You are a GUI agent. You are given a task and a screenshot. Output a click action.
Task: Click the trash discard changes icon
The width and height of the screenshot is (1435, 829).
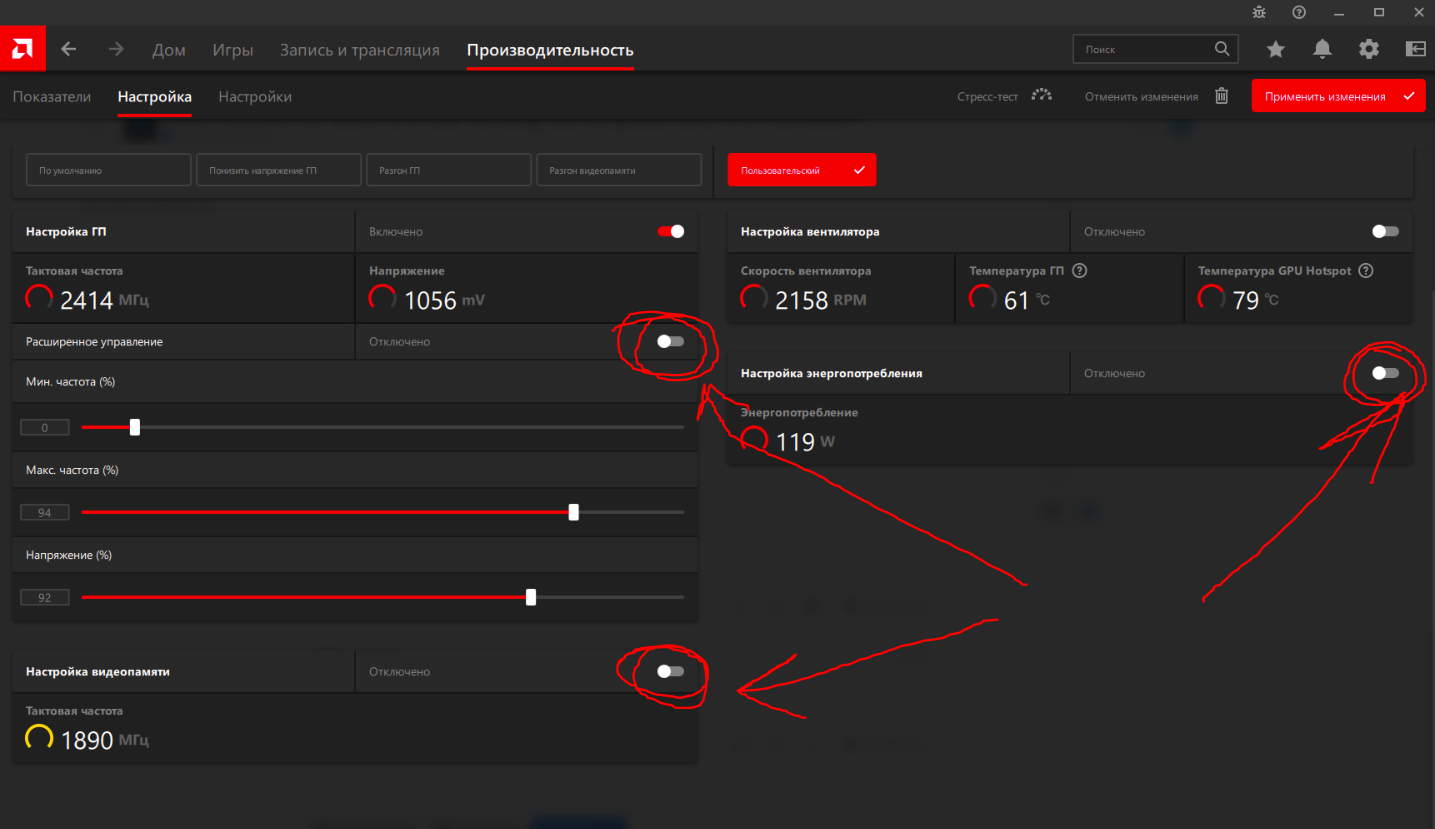(x=1221, y=96)
